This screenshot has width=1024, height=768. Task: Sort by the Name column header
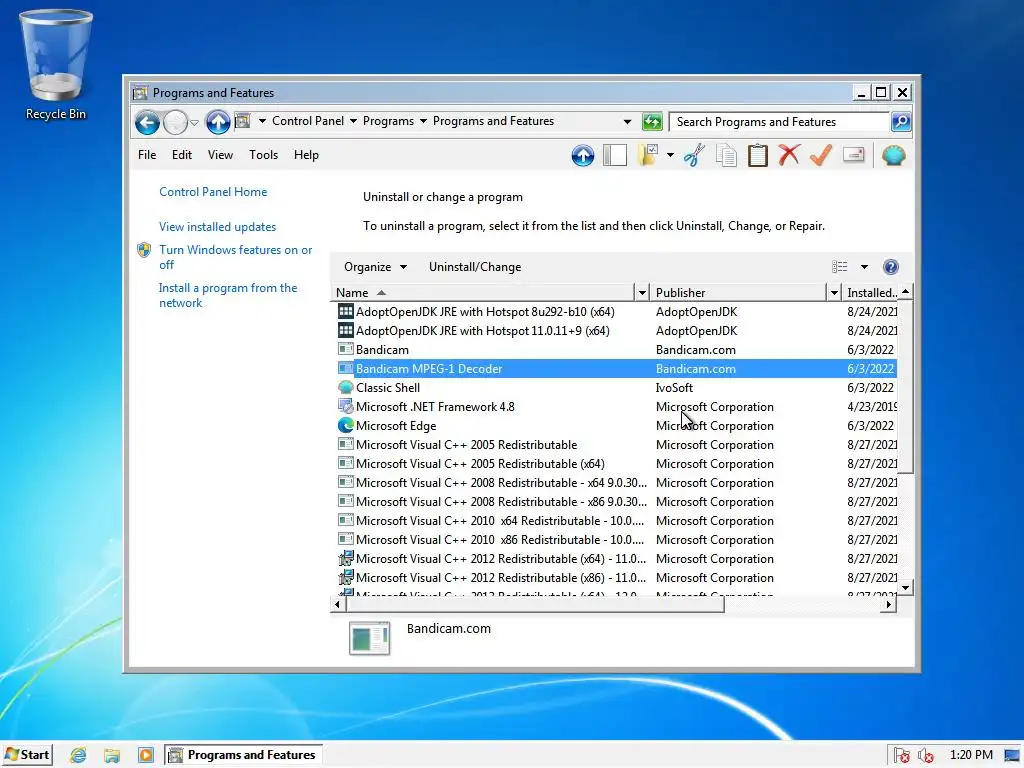click(483, 293)
